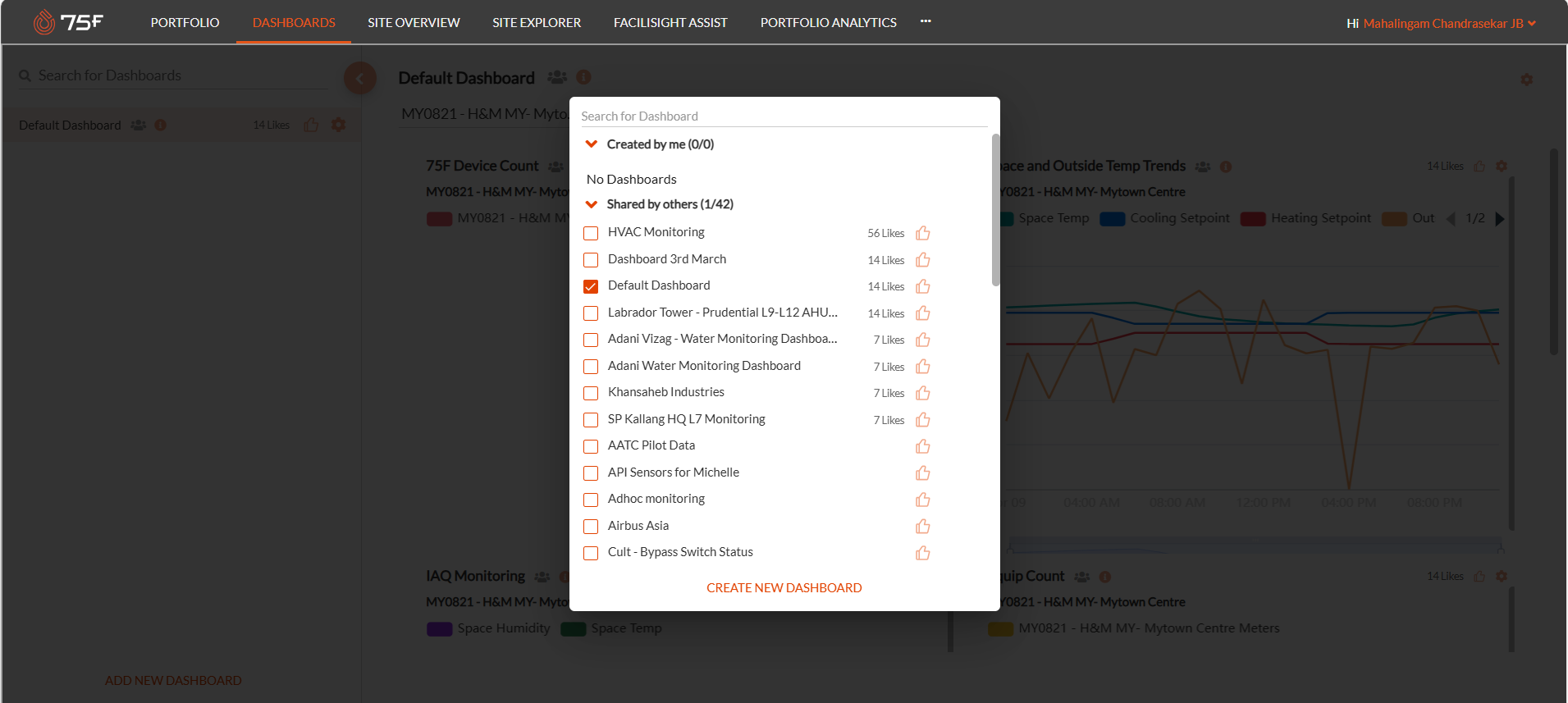This screenshot has height=703, width=1568.
Task: Open settings gear for sidebar Default Dashboard
Action: [x=338, y=125]
